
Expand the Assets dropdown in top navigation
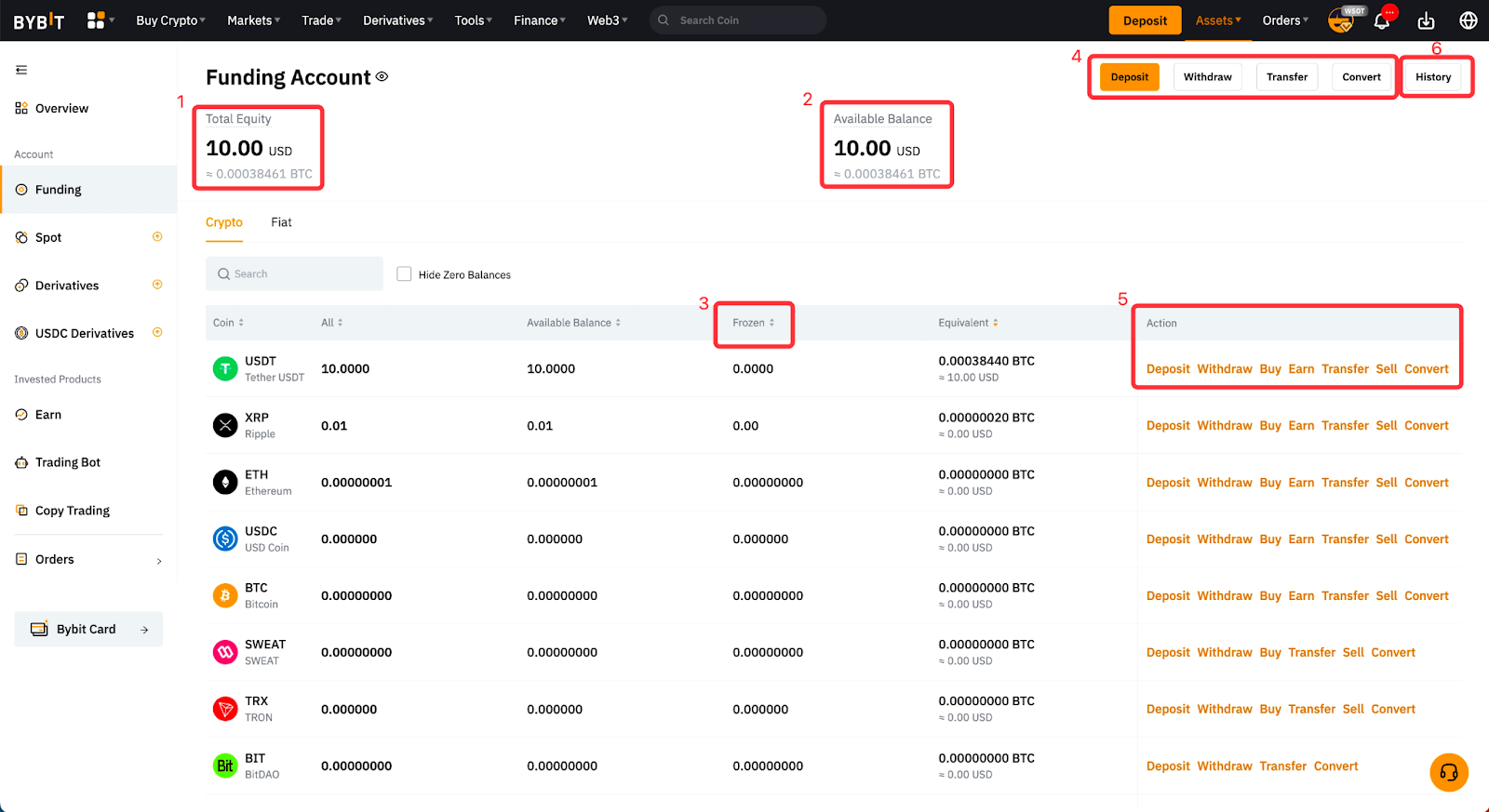[x=1218, y=20]
